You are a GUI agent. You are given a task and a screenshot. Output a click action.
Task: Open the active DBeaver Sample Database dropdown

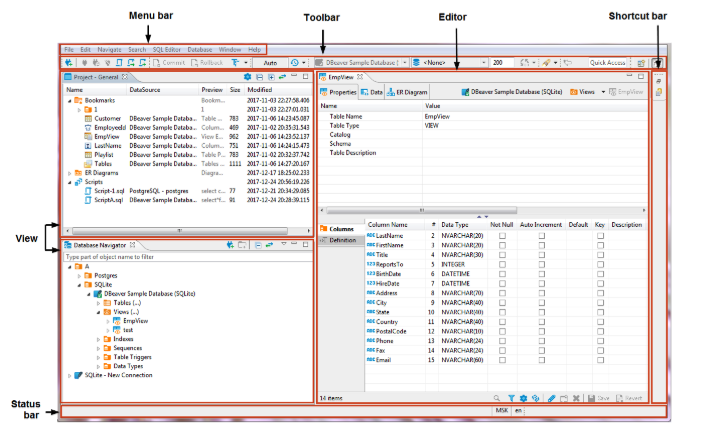point(362,62)
